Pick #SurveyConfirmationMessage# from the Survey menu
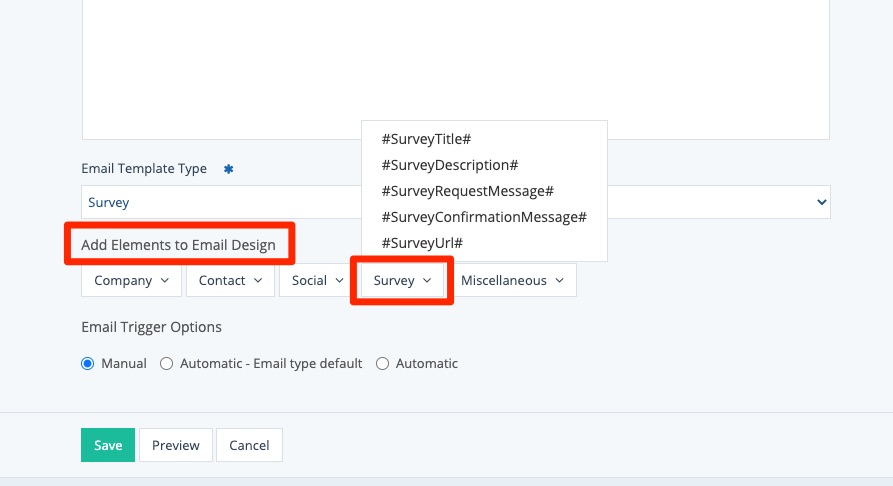Viewport: 893px width, 486px height. [484, 217]
